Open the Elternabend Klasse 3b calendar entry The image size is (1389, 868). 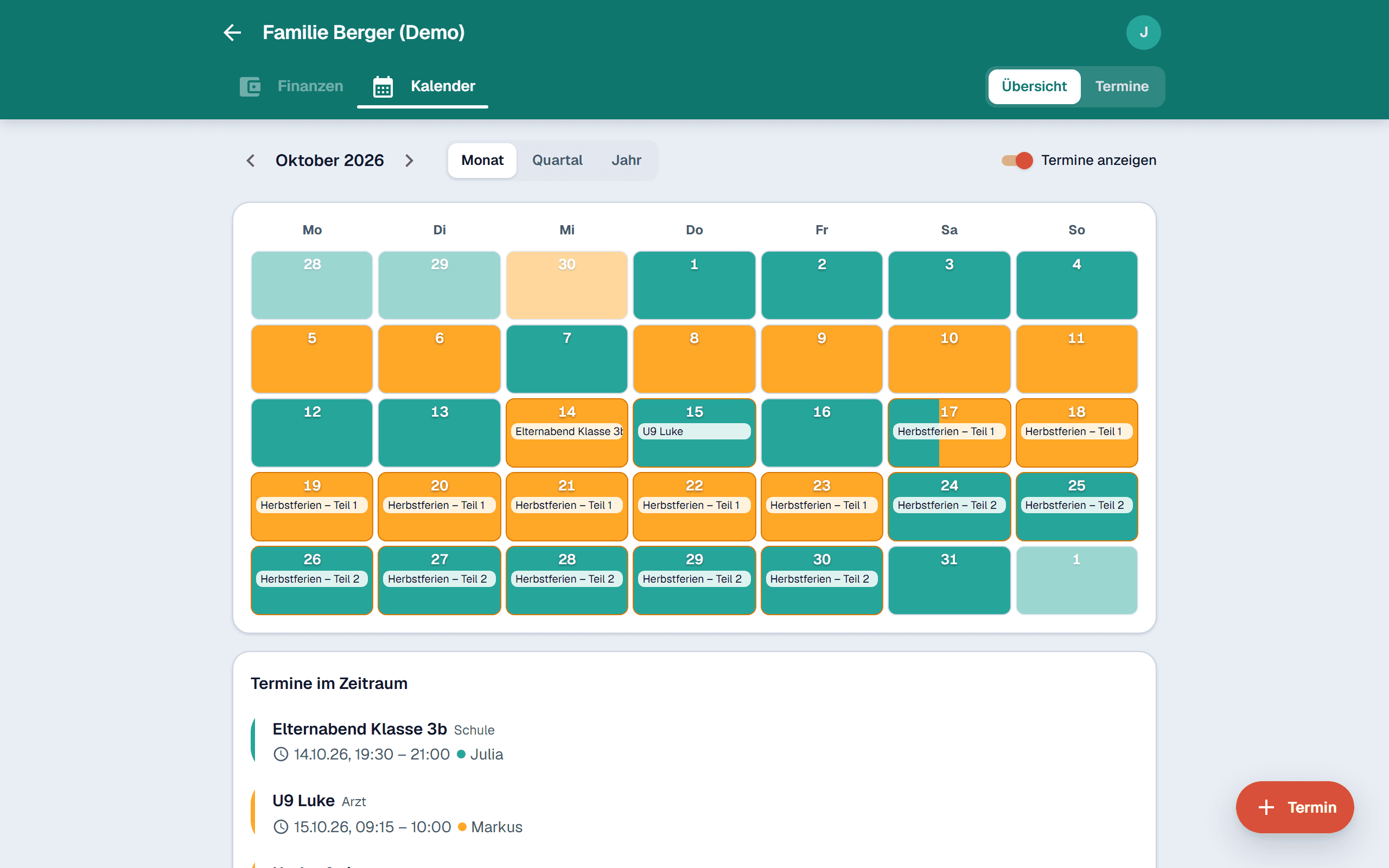pyautogui.click(x=566, y=432)
